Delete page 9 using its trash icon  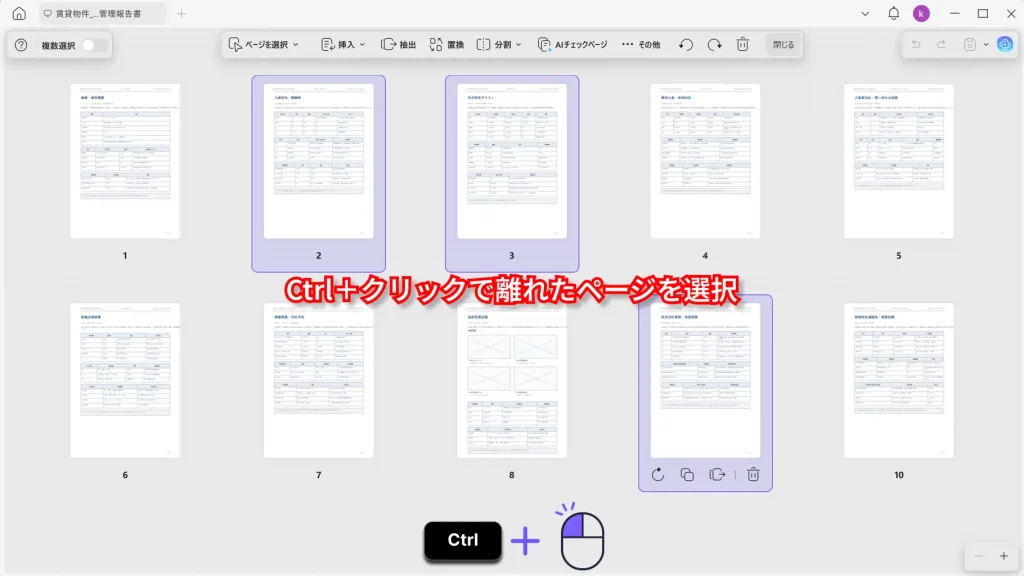[753, 475]
